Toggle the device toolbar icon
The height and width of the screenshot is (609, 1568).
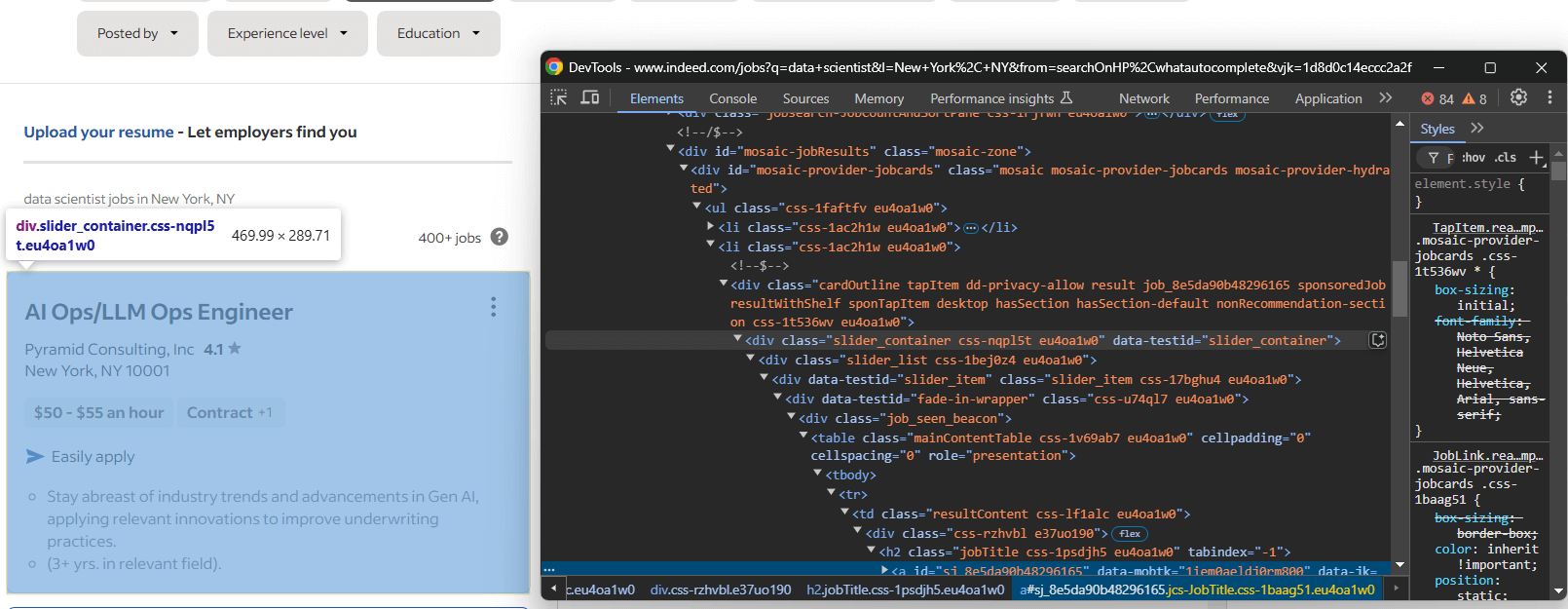(590, 97)
